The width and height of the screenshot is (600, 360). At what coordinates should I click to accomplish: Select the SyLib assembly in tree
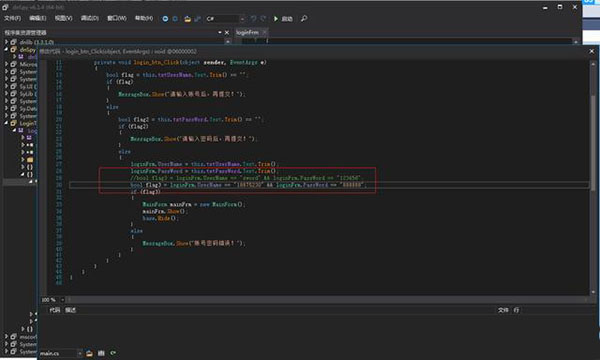(x=28, y=94)
